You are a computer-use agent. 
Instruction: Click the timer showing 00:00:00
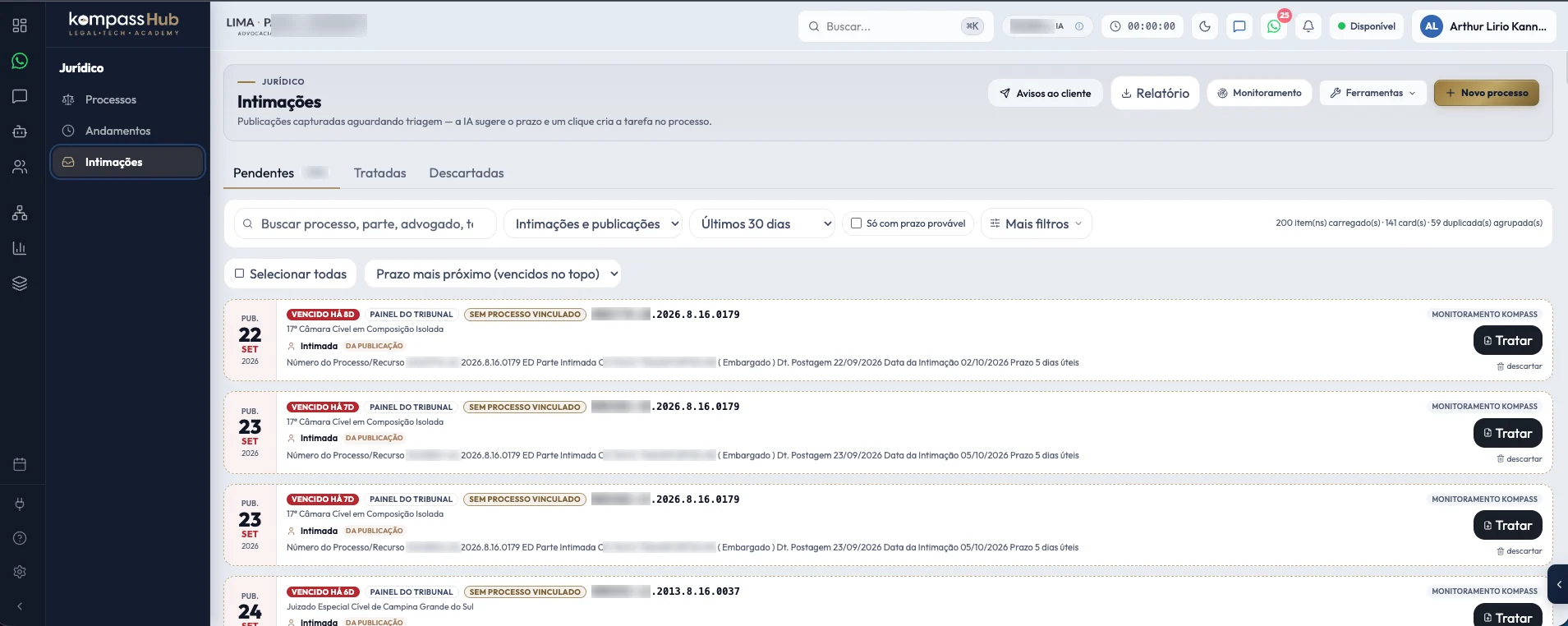point(1143,26)
